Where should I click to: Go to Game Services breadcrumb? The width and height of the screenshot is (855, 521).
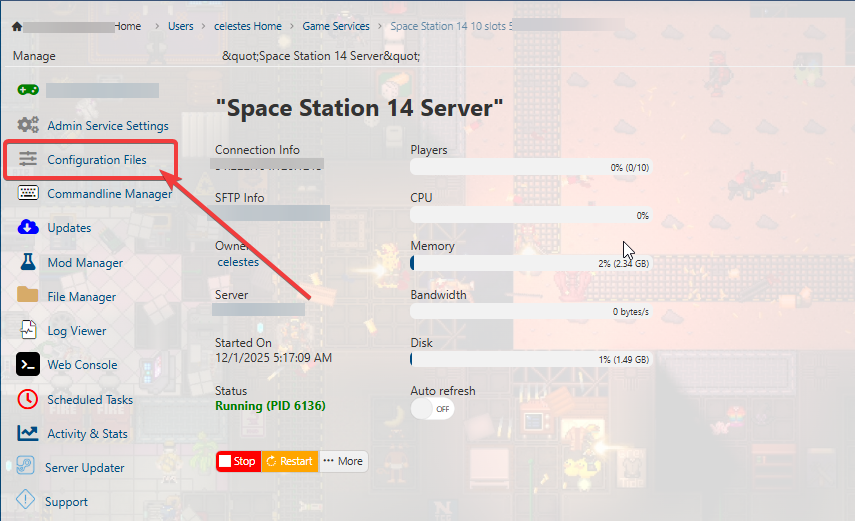click(336, 26)
